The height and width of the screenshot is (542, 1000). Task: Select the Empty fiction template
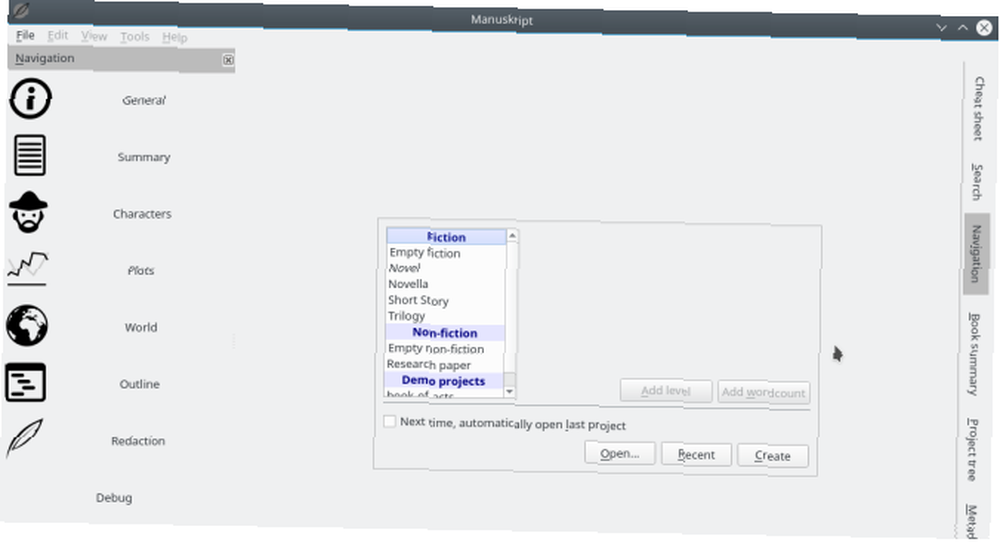tap(446, 253)
